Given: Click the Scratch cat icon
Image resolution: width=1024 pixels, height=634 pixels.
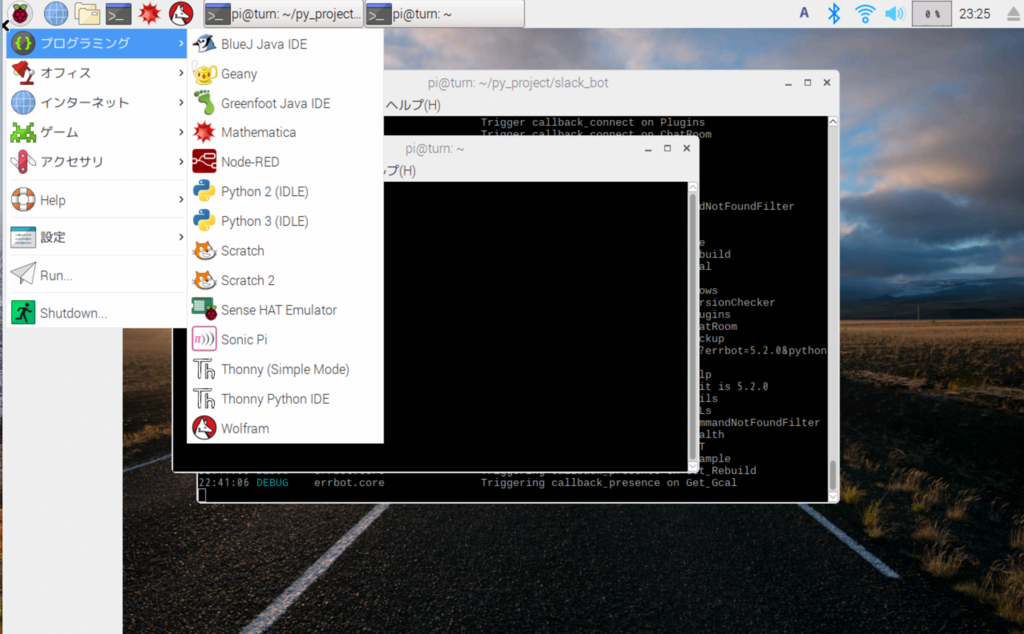Looking at the screenshot, I should tap(204, 251).
